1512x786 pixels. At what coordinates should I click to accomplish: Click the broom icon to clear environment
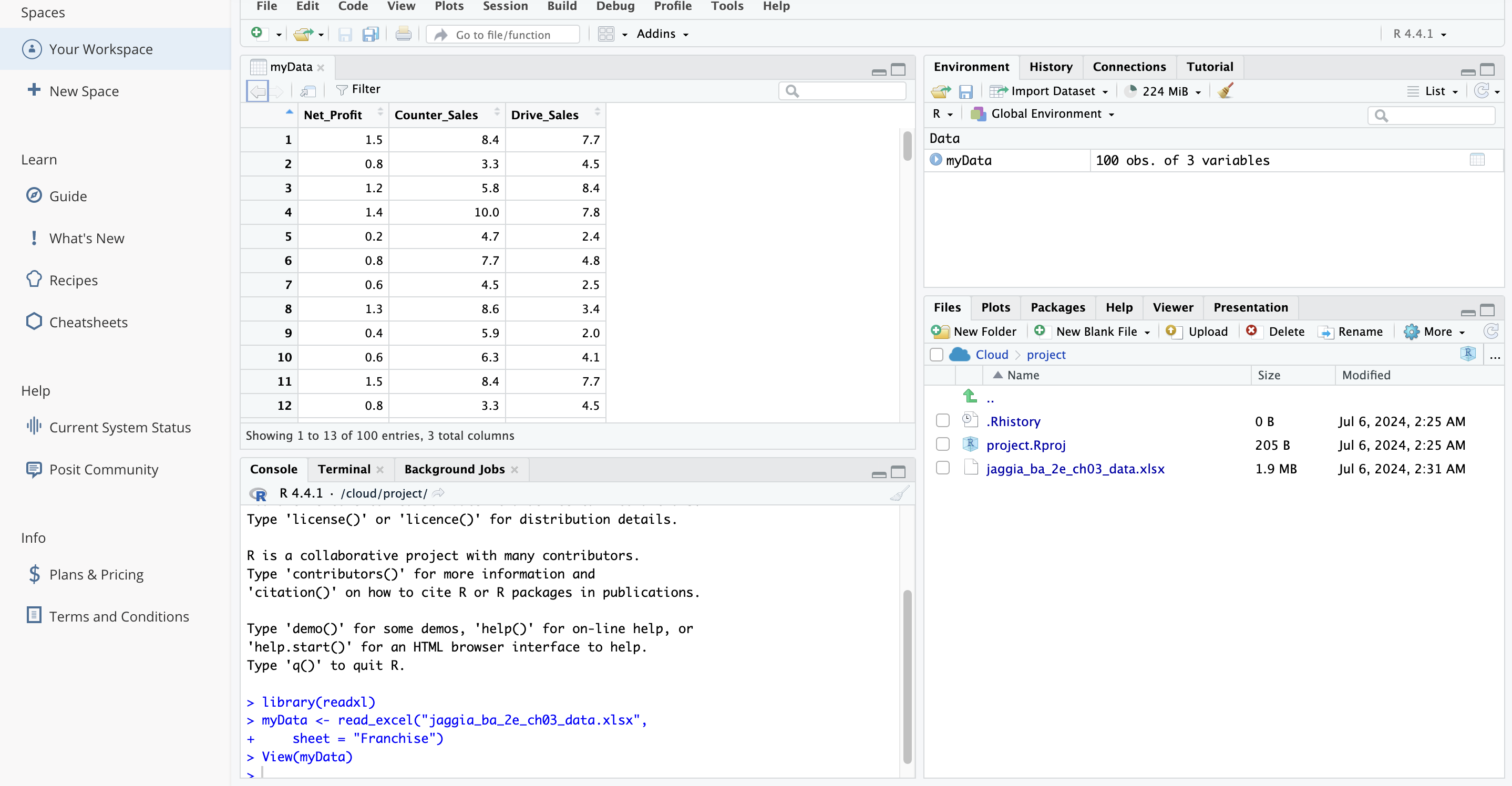[1226, 90]
